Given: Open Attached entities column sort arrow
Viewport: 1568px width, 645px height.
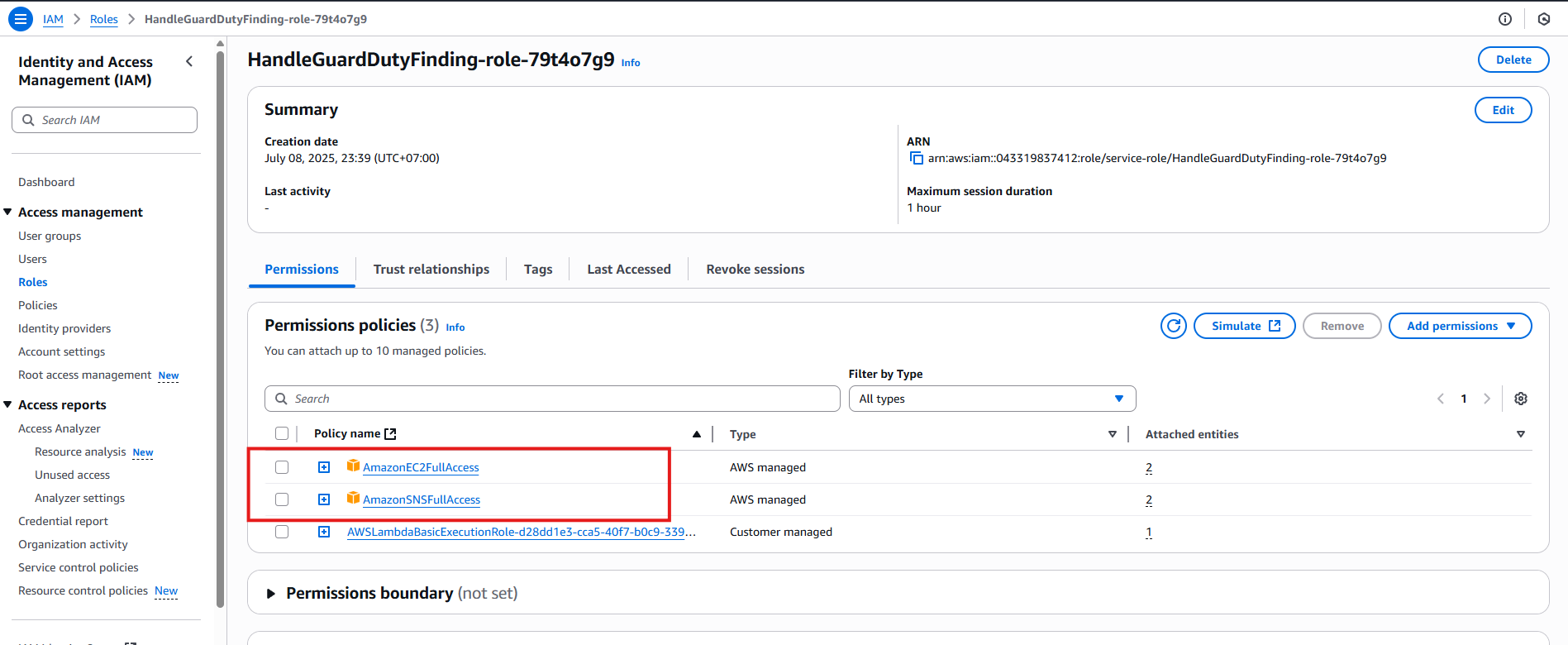Looking at the screenshot, I should click(1521, 434).
